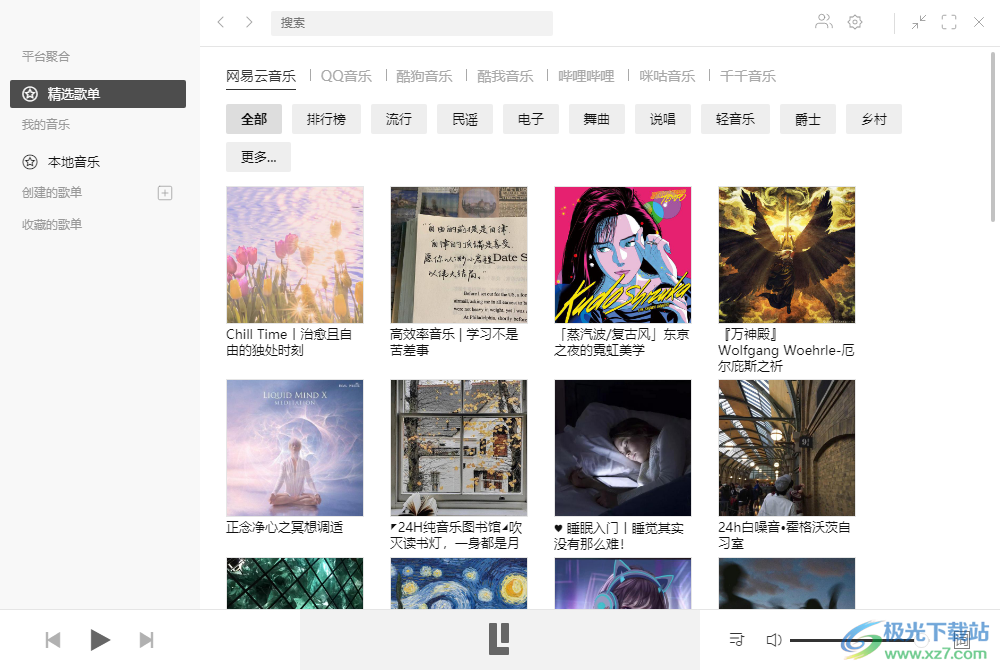Open the cat-ear headphones playlist cover

[622, 583]
